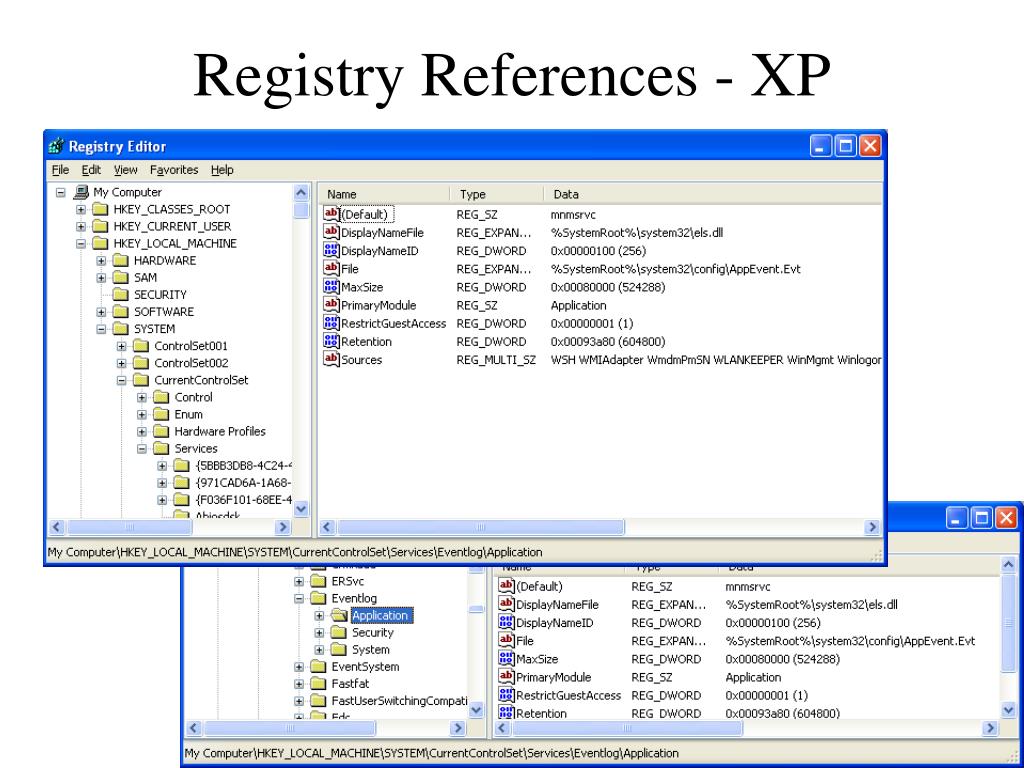Click File string icon in back window
The width and height of the screenshot is (1024, 768).
tap(506, 640)
